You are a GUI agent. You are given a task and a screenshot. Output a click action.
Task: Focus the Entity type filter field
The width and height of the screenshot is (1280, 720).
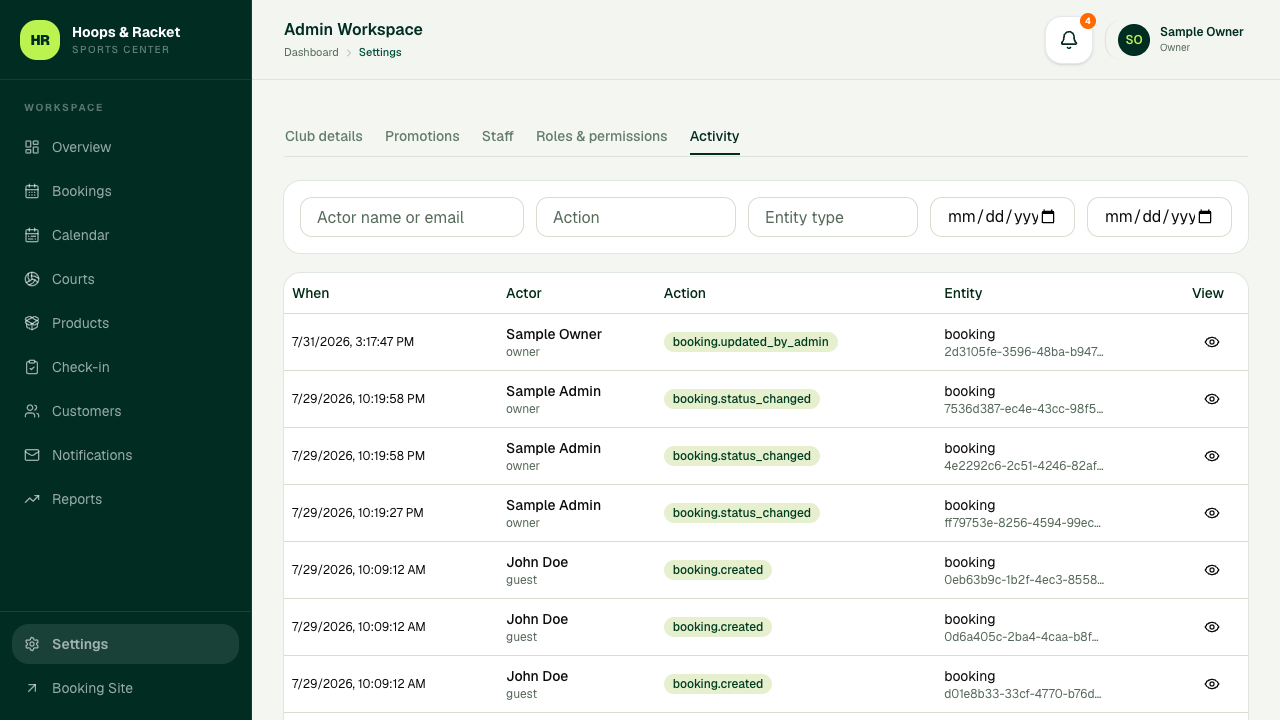(x=833, y=217)
